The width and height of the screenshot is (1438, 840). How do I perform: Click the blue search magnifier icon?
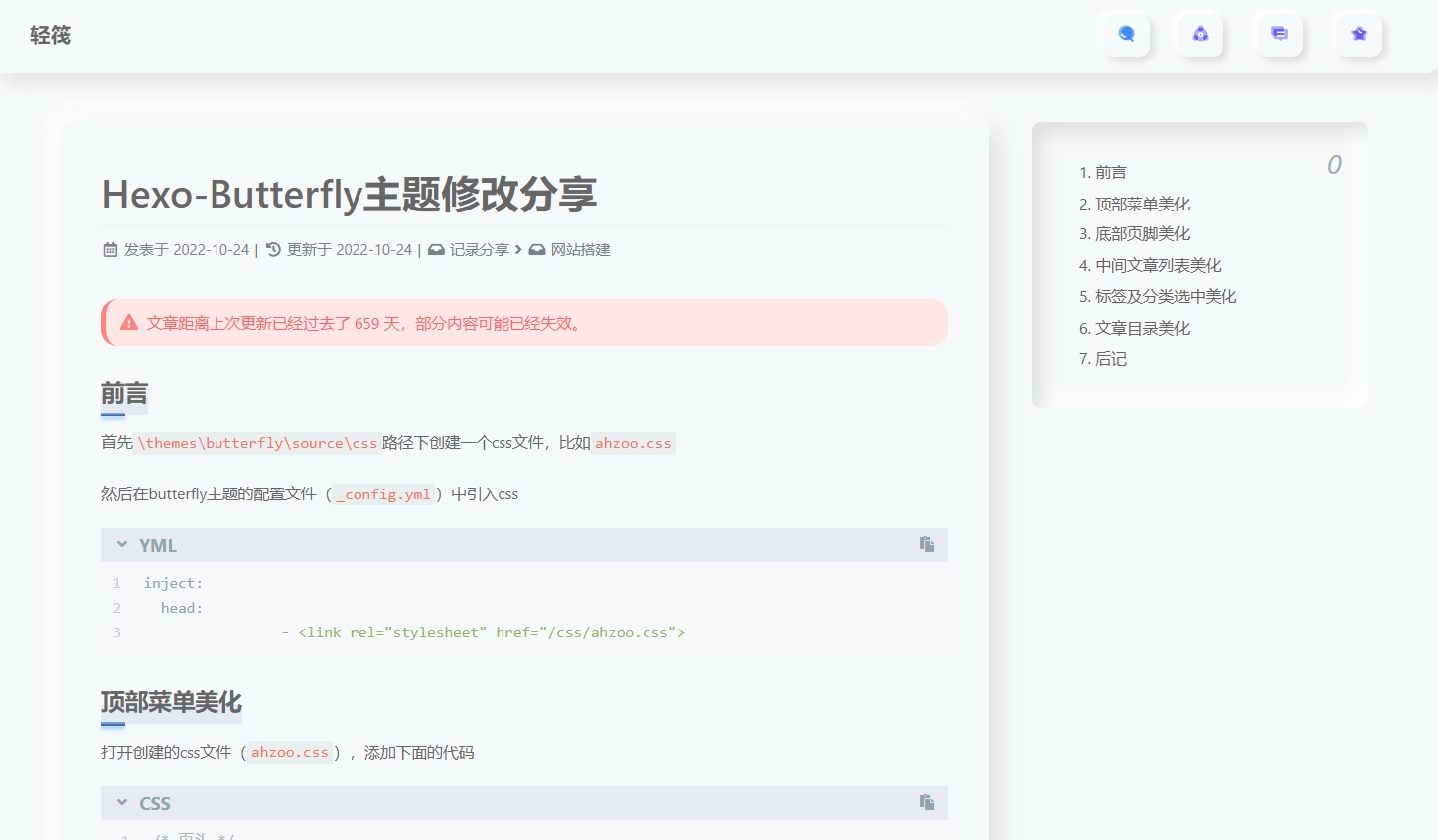pos(1126,34)
